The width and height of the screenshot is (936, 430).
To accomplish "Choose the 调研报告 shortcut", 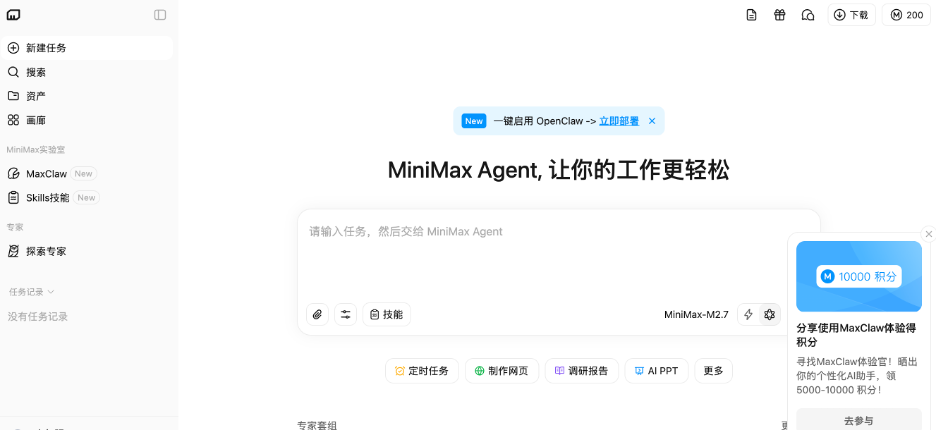I will (581, 371).
